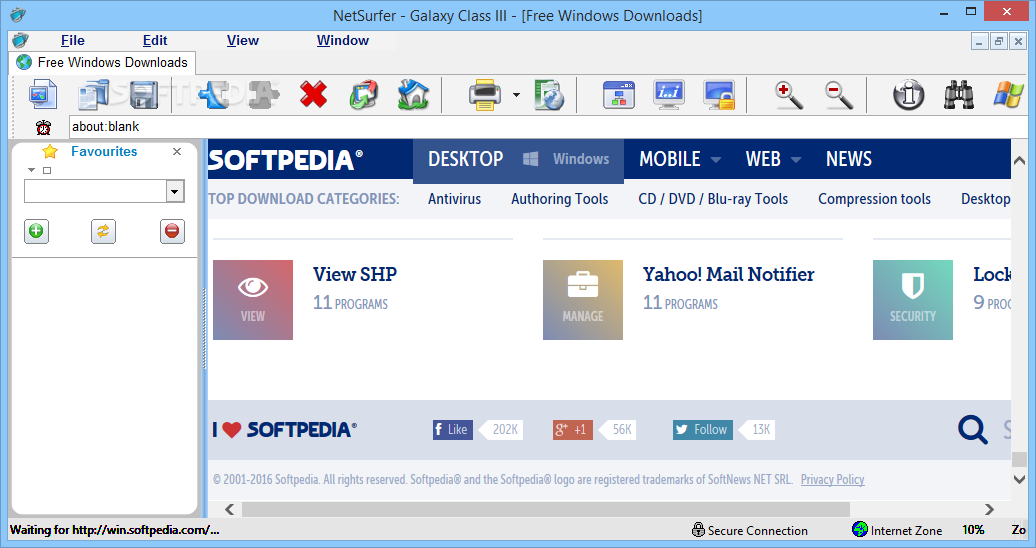Click the small triangle under Favourites title
The image size is (1036, 548).
tap(31, 171)
